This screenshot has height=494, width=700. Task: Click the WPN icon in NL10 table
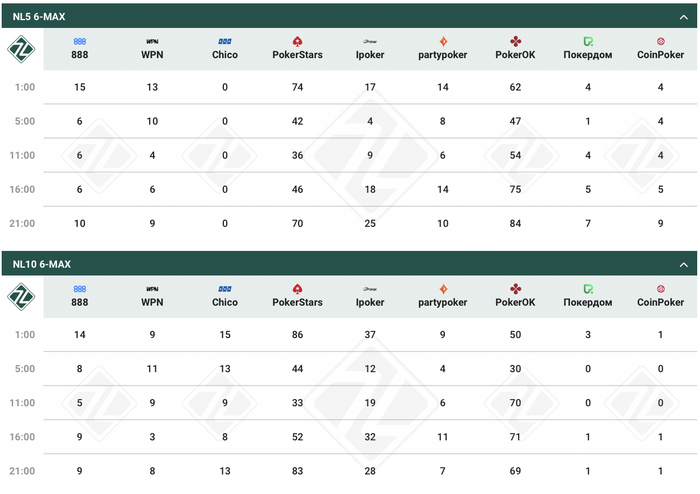[152, 289]
